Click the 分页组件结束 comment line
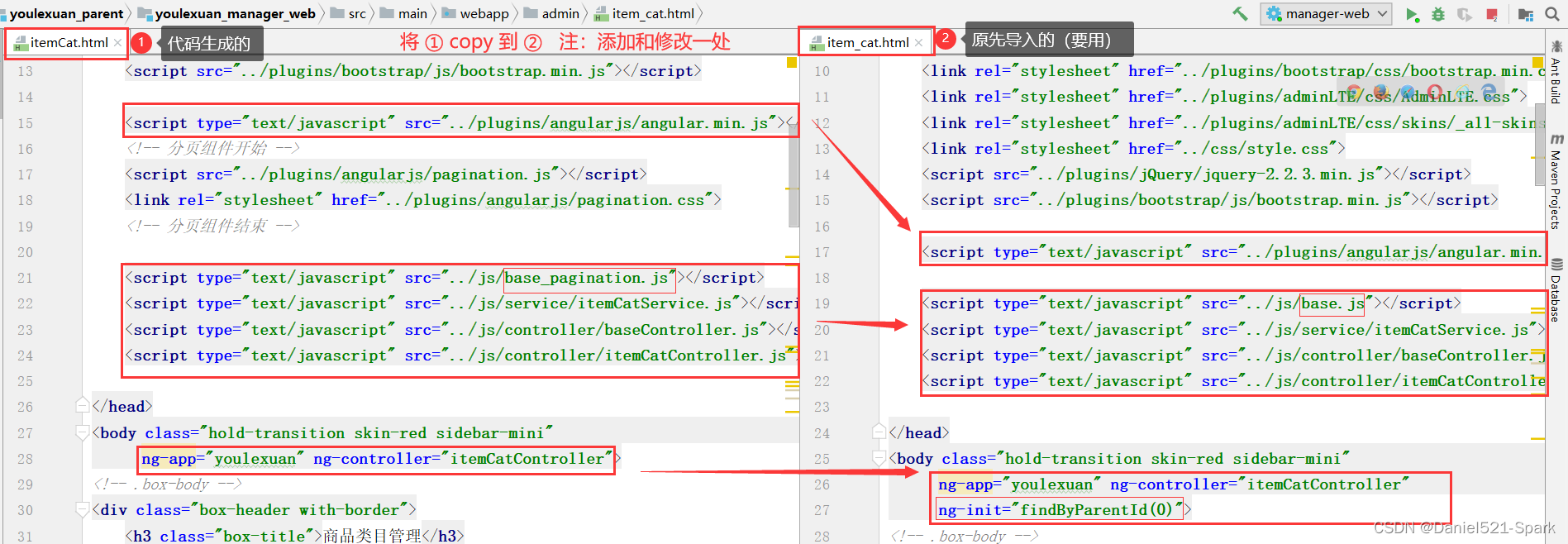The image size is (1568, 544). (x=212, y=226)
